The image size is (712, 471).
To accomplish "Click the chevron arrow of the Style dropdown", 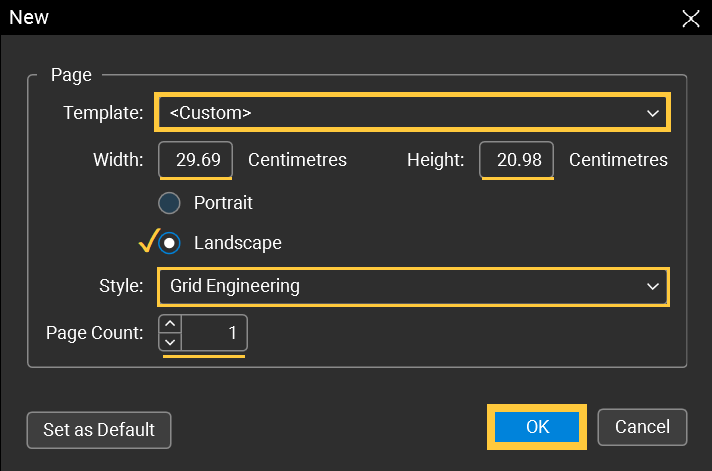I will pyautogui.click(x=653, y=287).
